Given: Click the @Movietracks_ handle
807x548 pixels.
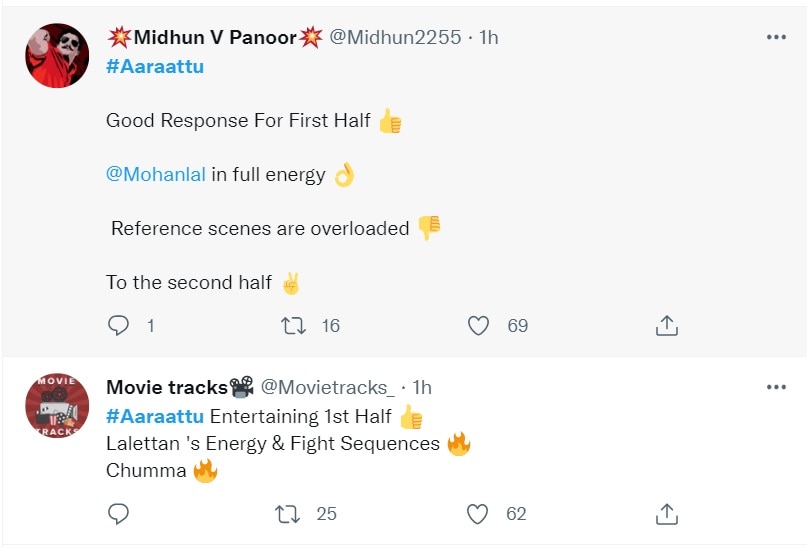Looking at the screenshot, I should 328,387.
